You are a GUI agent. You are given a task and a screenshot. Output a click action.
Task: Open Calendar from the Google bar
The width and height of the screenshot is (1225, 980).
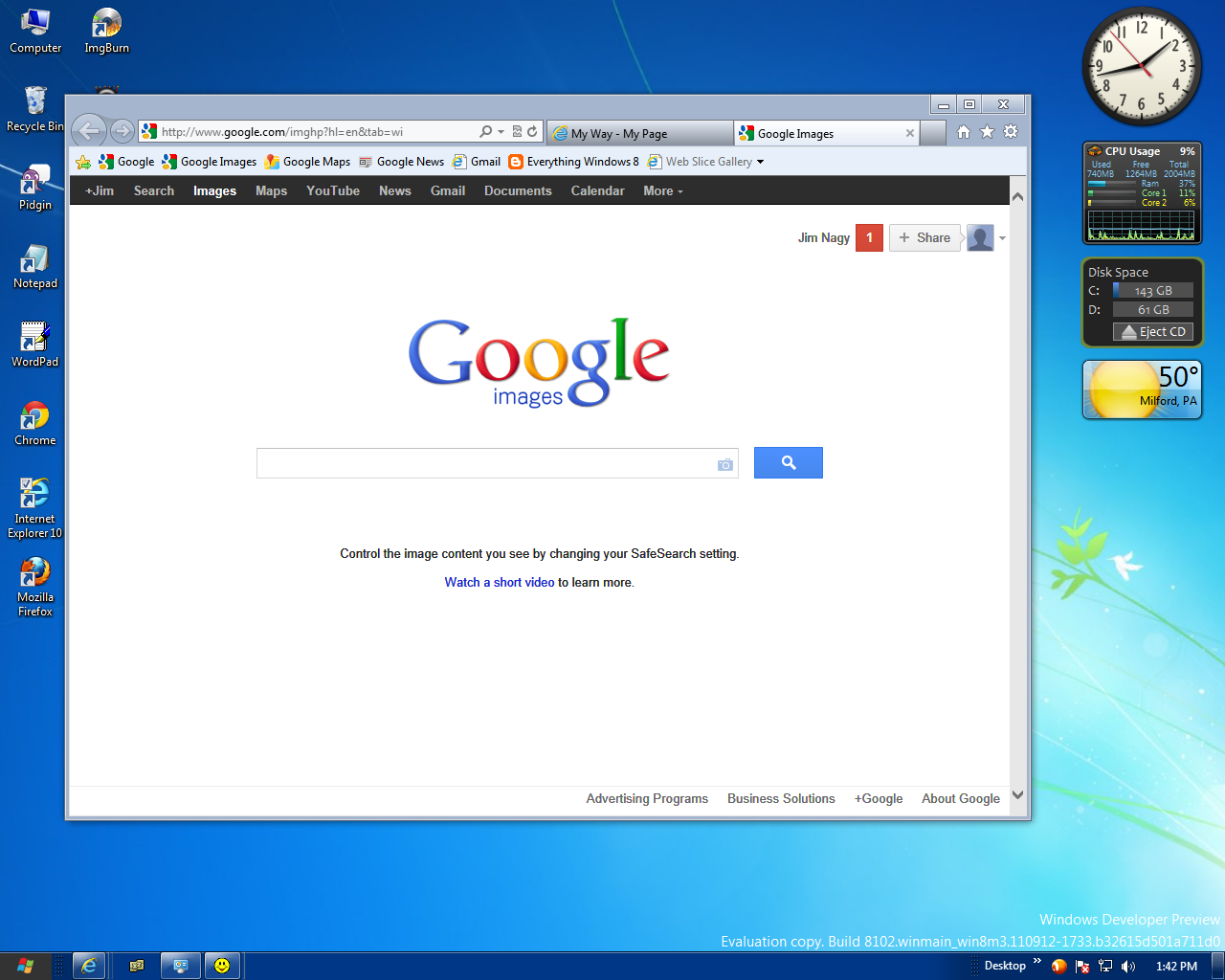pyautogui.click(x=597, y=190)
